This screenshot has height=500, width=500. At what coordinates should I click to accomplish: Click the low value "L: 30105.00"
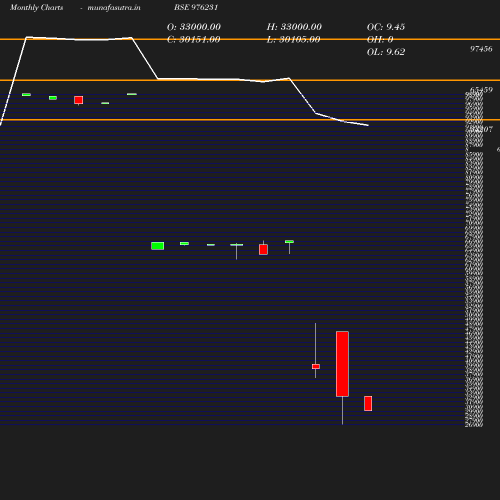click(x=294, y=39)
